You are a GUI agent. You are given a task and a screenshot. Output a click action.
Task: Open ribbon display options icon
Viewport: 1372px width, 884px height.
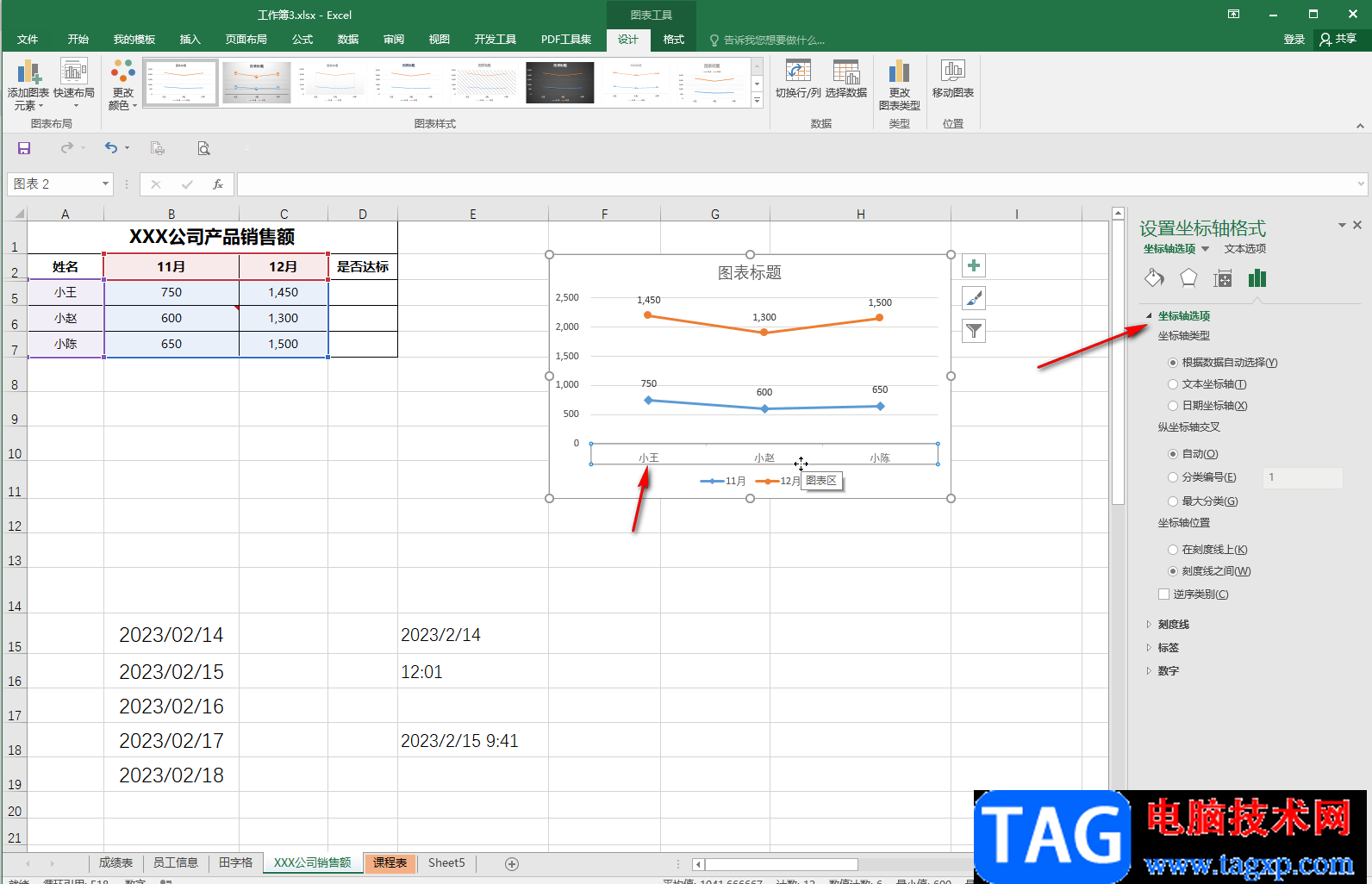click(1234, 14)
